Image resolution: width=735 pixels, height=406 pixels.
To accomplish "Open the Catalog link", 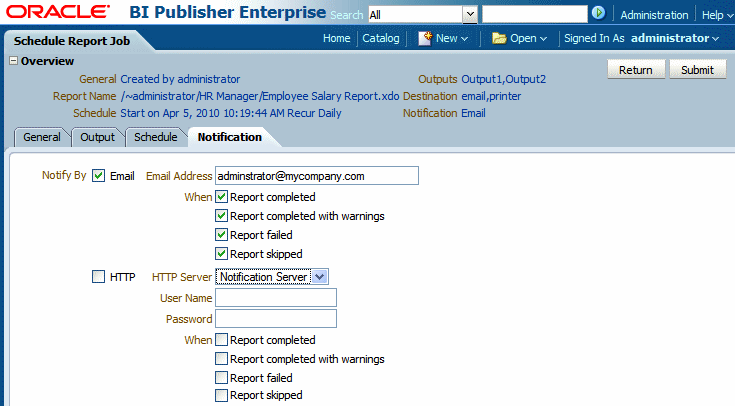I will pos(381,38).
